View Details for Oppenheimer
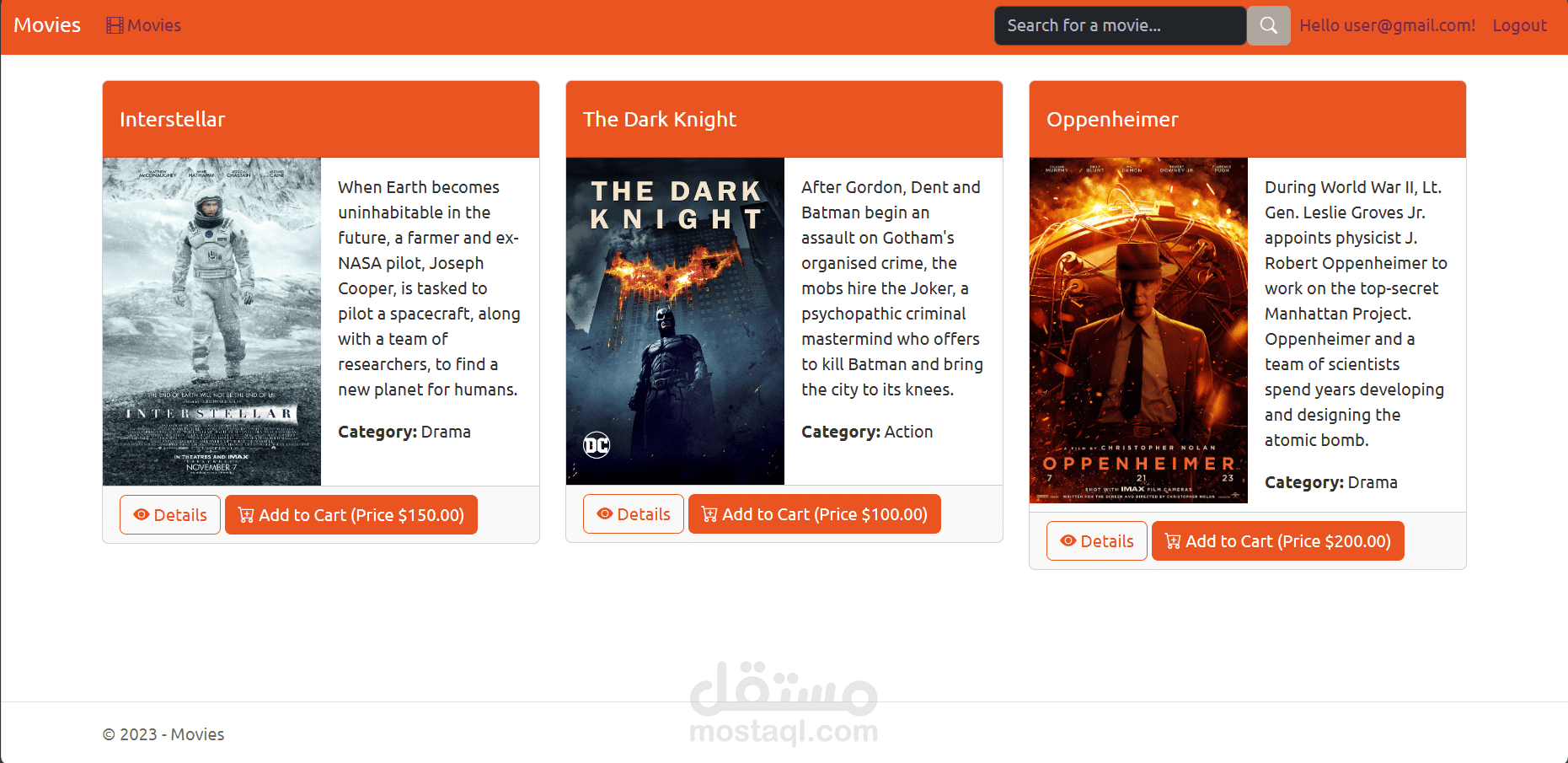Viewport: 1568px width, 763px height. pos(1097,540)
